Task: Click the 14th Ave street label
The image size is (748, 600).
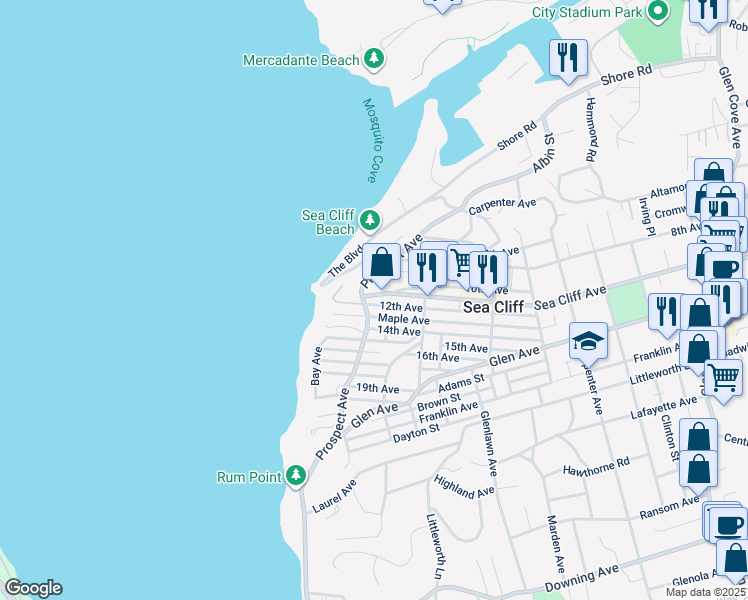Action: tap(399, 330)
